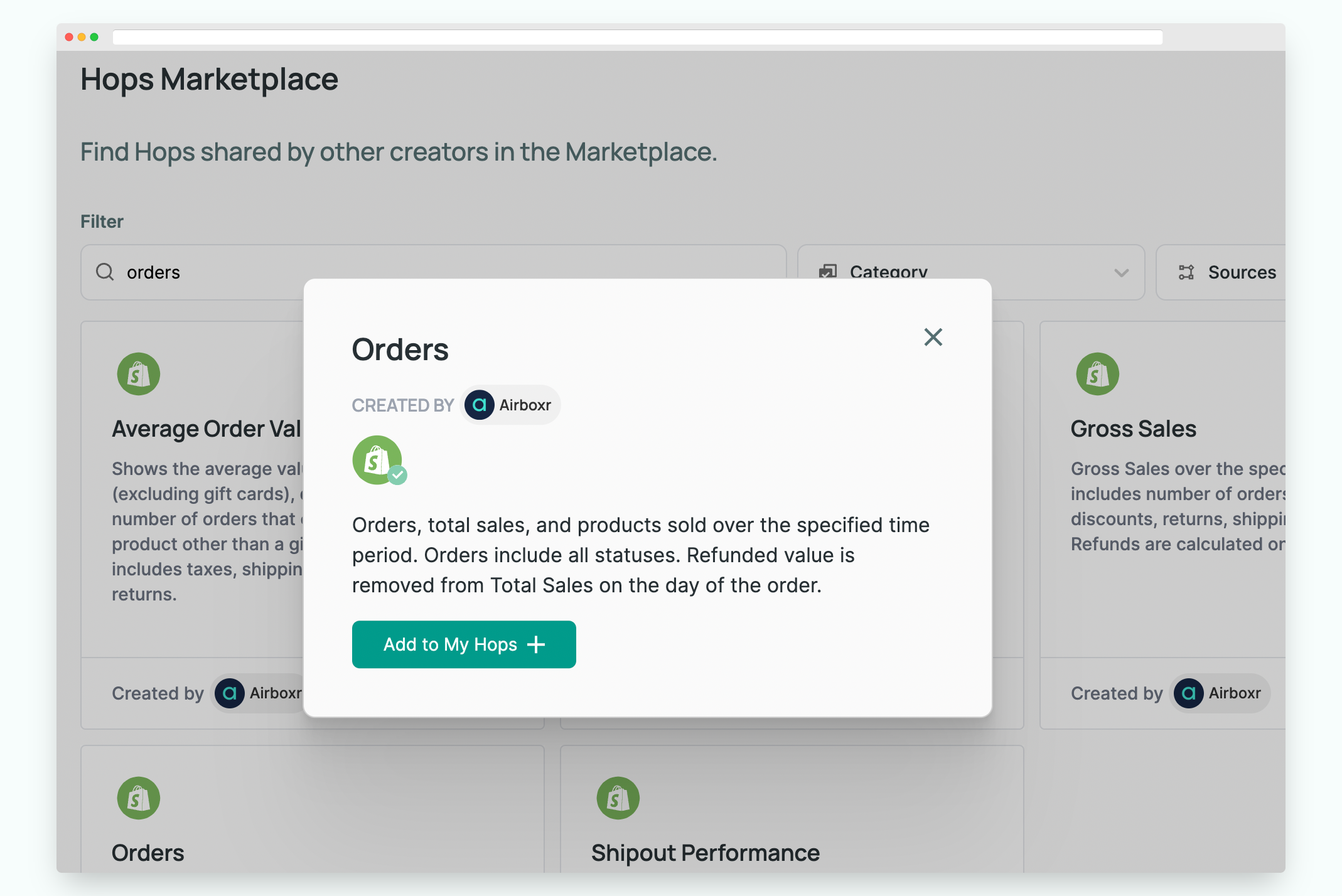Image resolution: width=1342 pixels, height=896 pixels.
Task: Expand the Category chevron arrow
Action: point(1121,272)
